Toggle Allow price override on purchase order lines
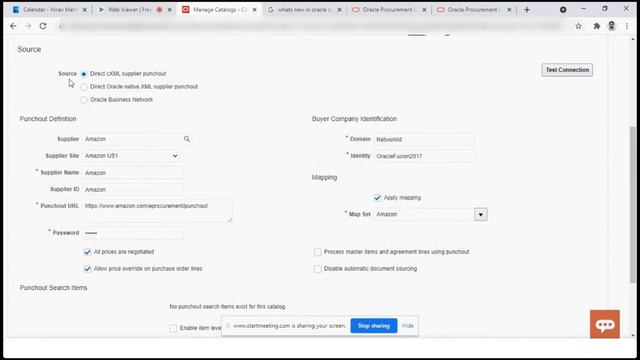The image size is (640, 360). [87, 269]
